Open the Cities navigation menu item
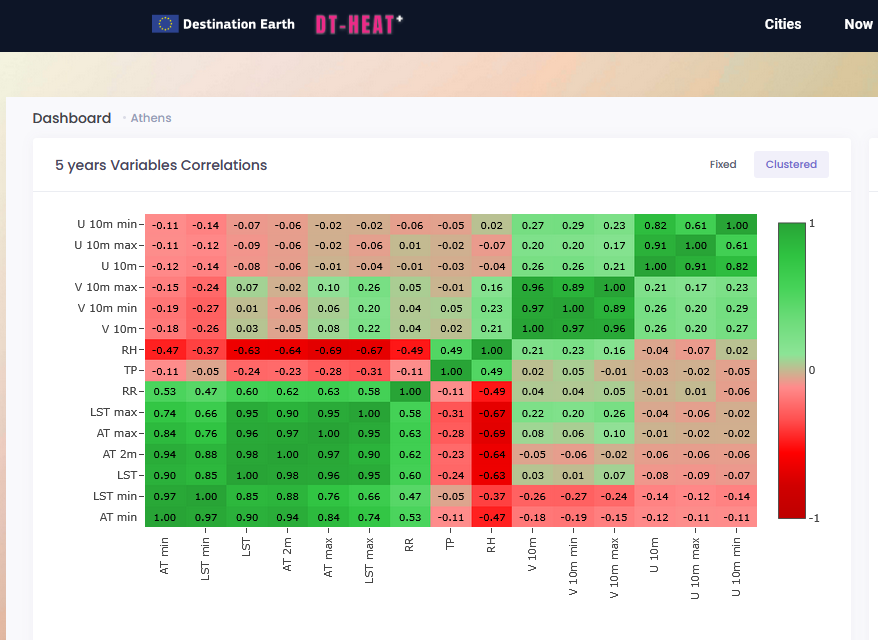 tap(782, 24)
